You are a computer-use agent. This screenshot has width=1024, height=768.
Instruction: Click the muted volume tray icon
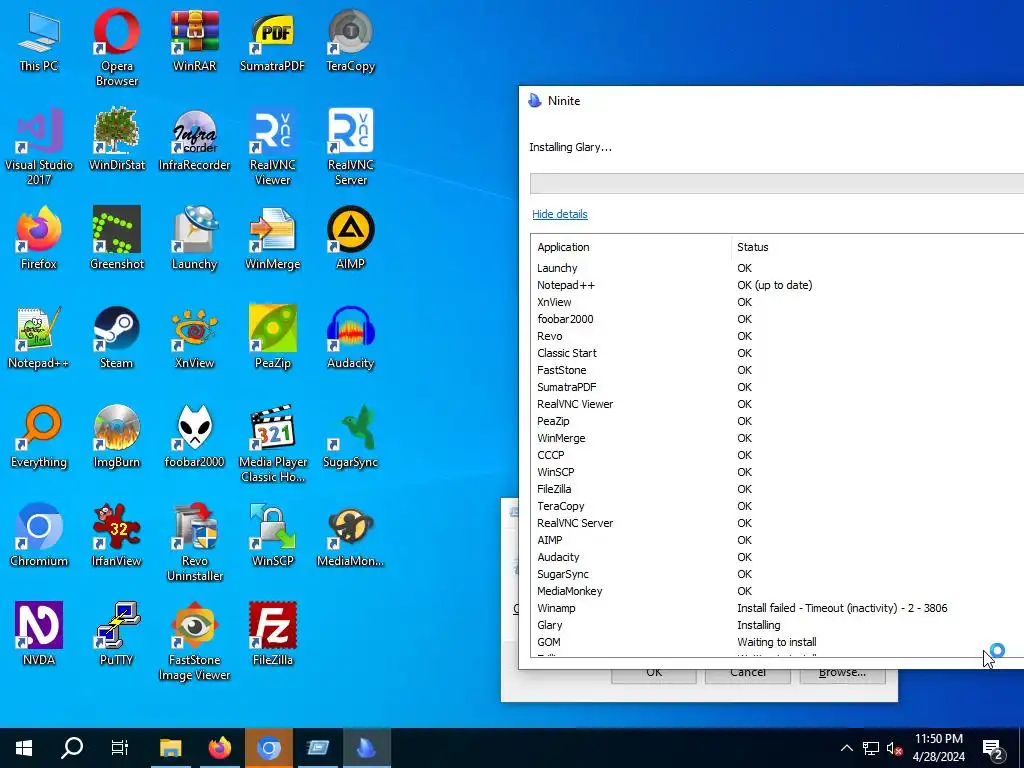[894, 748]
